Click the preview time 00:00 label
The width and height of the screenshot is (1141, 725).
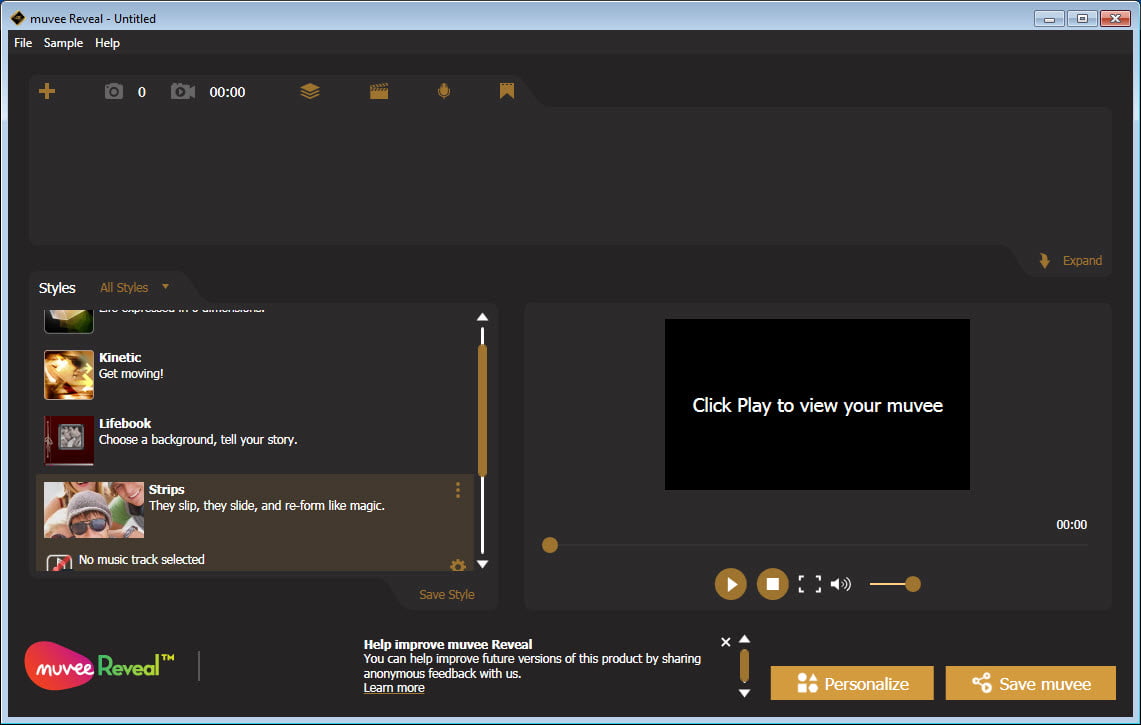(x=1072, y=525)
